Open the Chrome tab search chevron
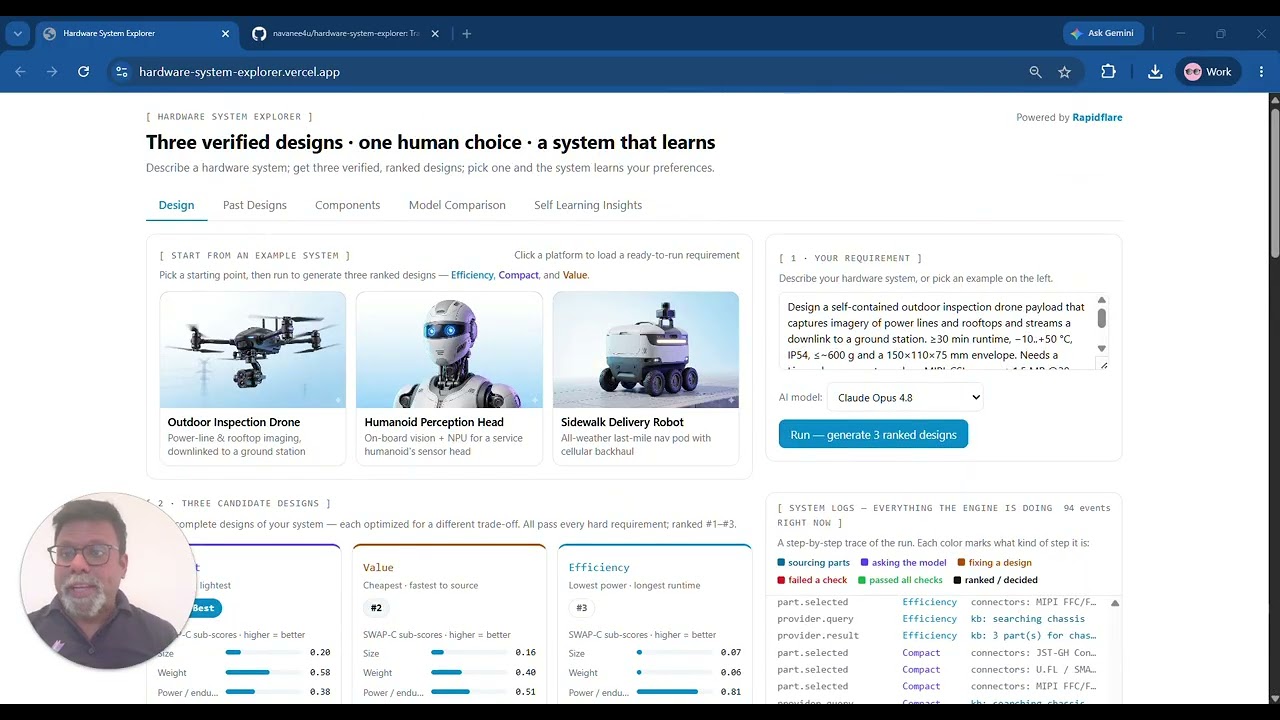1280x720 pixels. pos(17,33)
